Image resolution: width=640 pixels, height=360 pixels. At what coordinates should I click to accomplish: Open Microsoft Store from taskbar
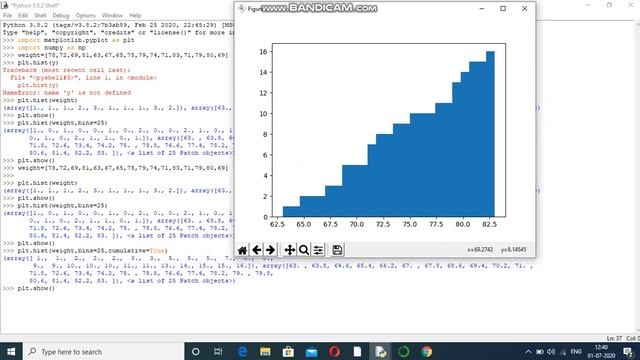288,351
